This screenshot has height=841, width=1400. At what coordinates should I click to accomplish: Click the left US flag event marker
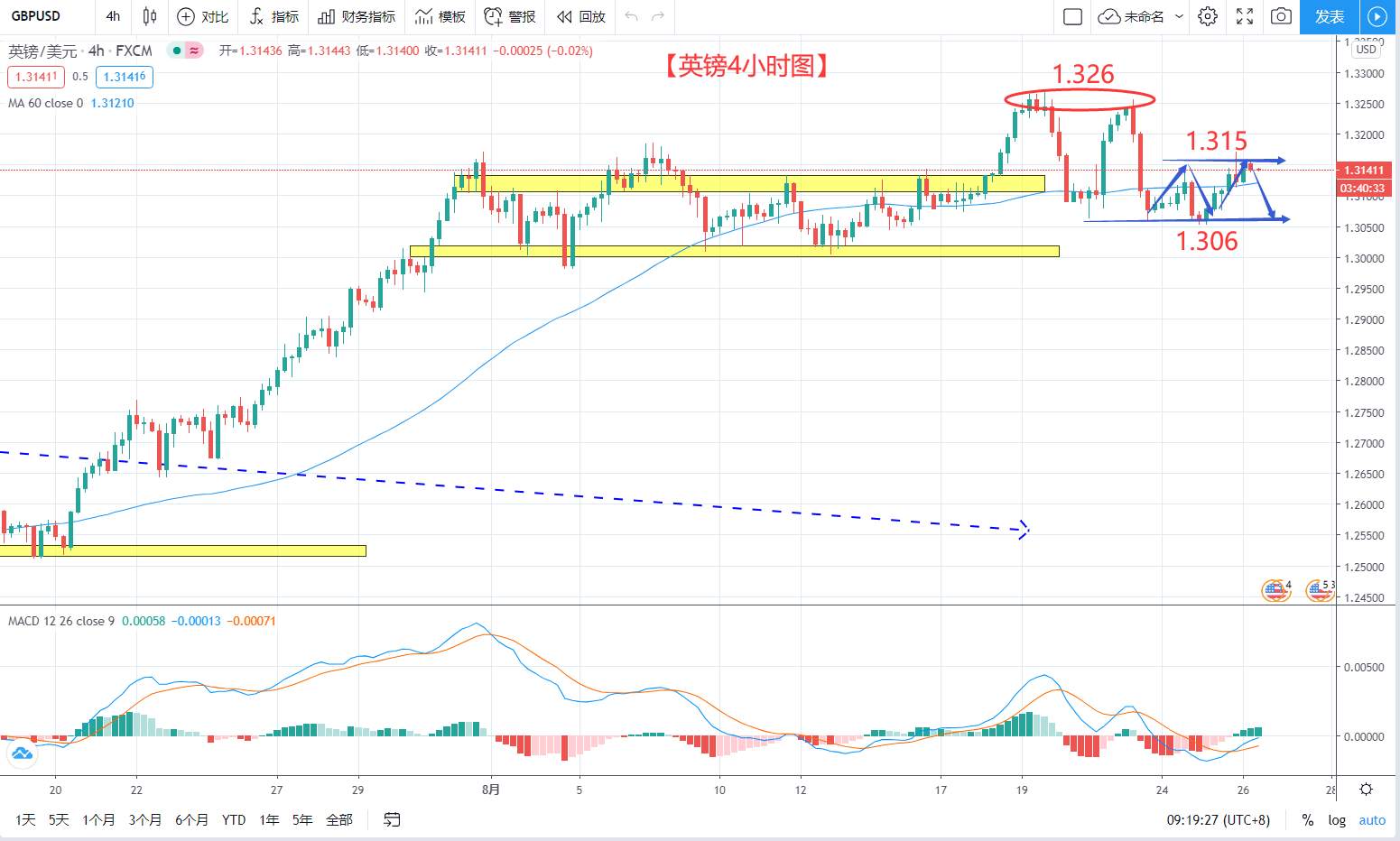[x=1275, y=591]
